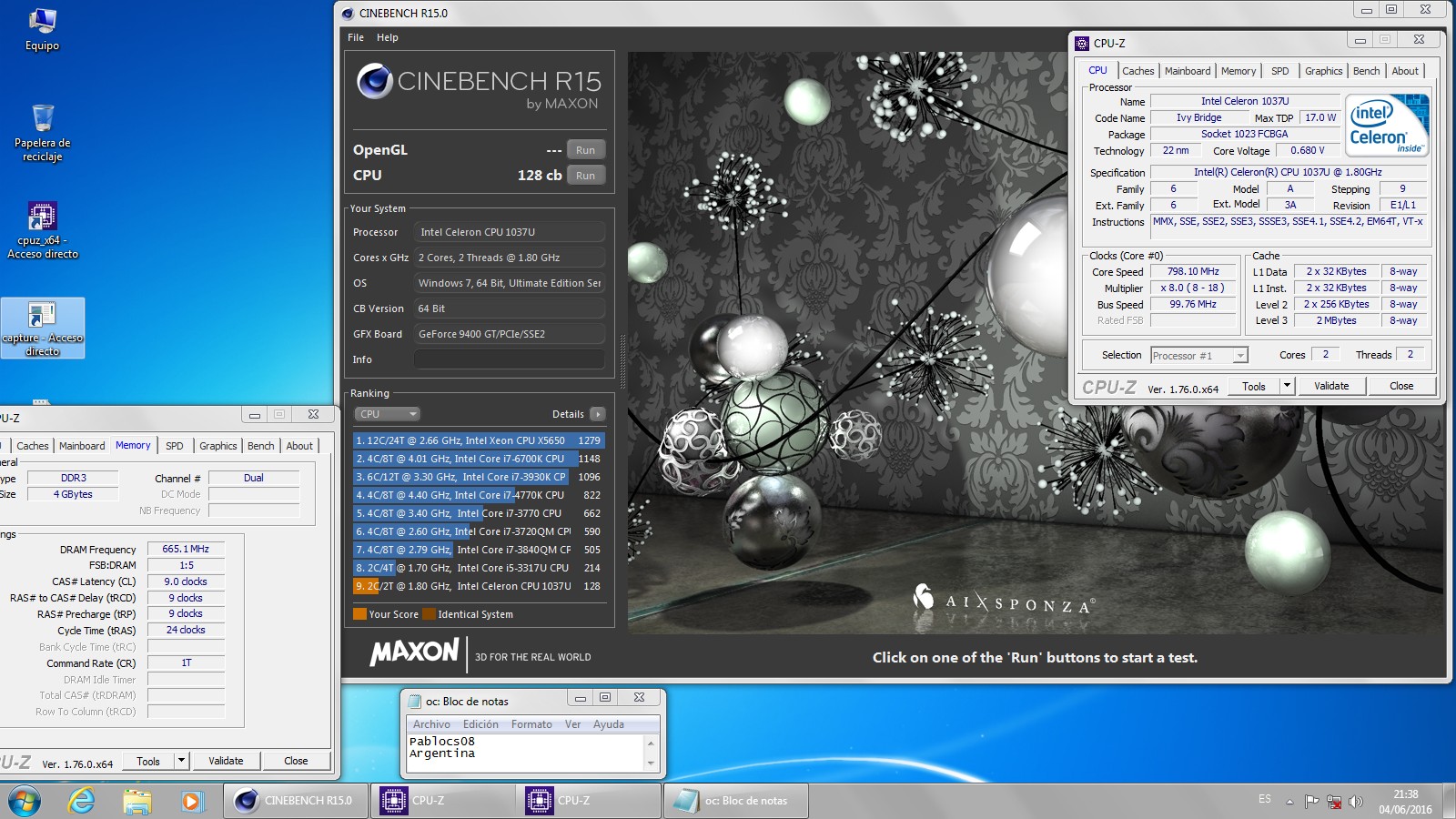1456x819 pixels.
Task: Run the CPU benchmark
Action: click(586, 176)
